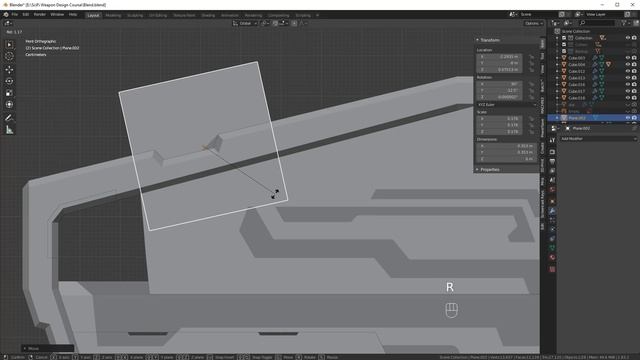This screenshot has height=360, width=640.
Task: Select the Annotate tool
Action: coord(9,118)
